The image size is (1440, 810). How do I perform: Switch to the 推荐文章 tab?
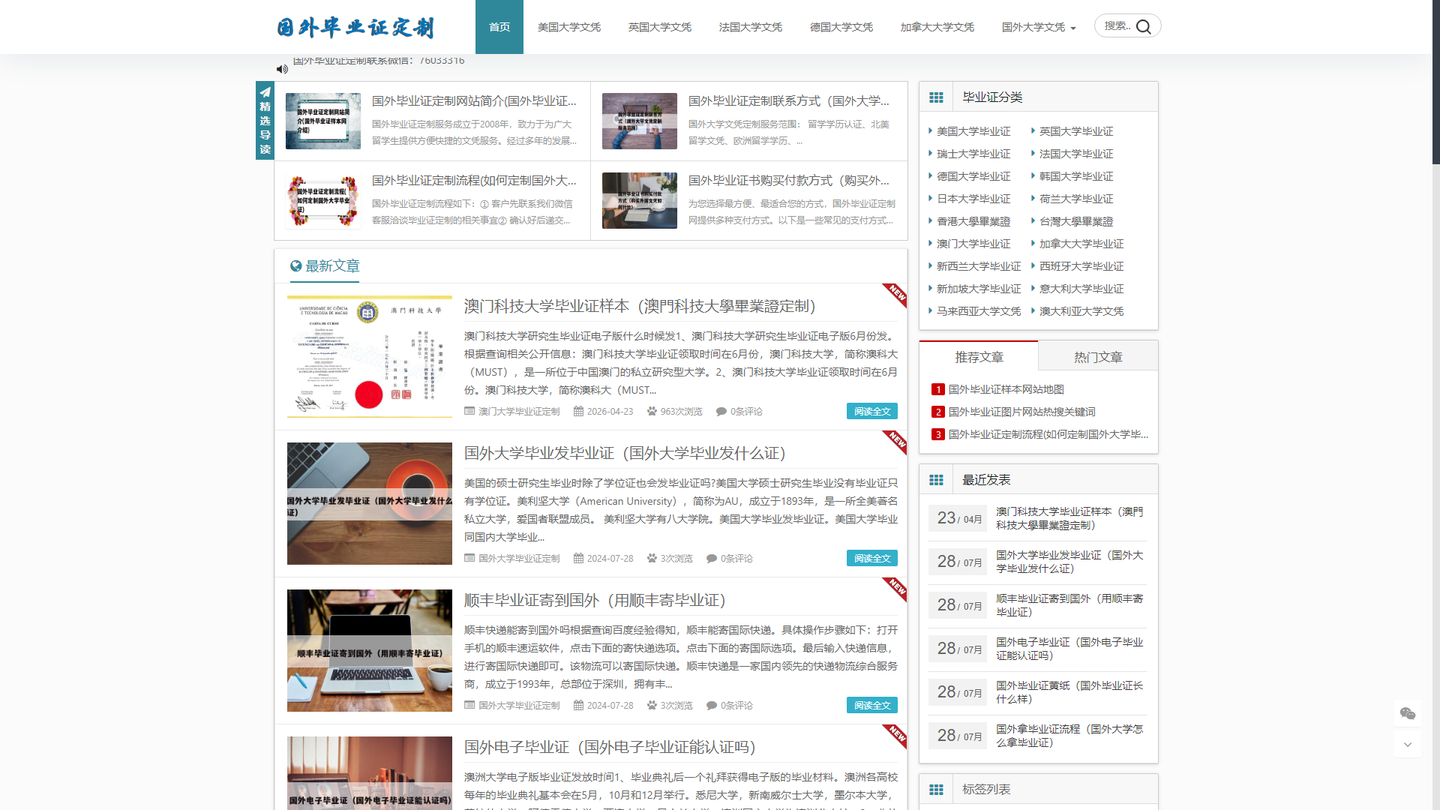click(x=979, y=356)
